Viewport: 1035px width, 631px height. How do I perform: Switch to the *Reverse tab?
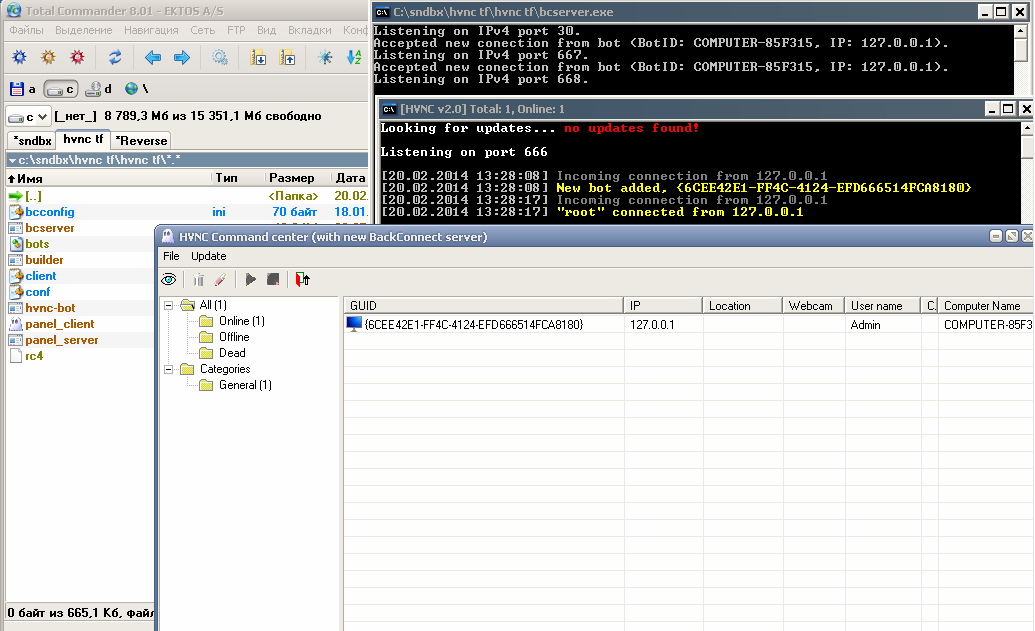(x=141, y=141)
